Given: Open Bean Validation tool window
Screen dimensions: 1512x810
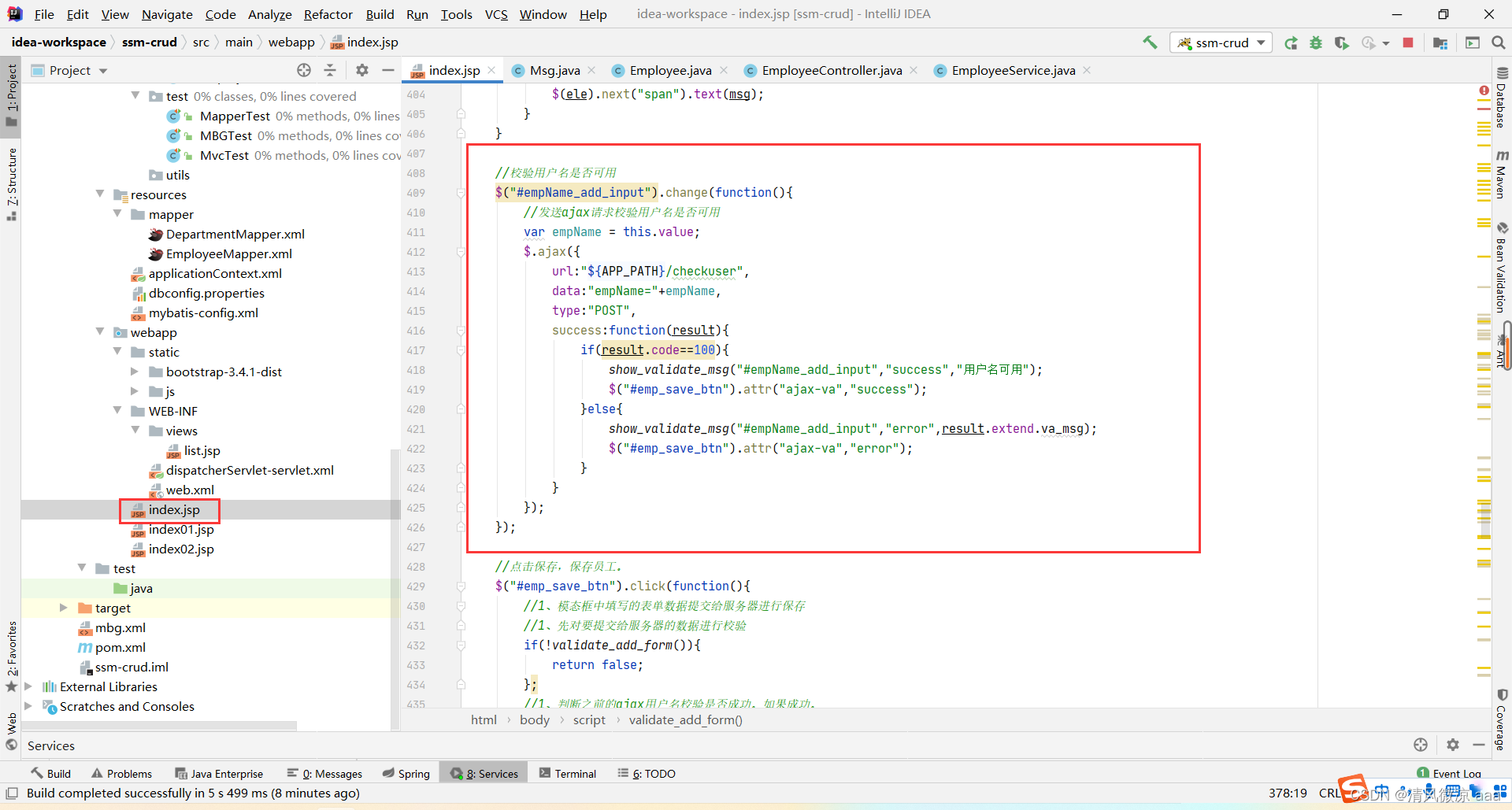Looking at the screenshot, I should (x=1501, y=268).
